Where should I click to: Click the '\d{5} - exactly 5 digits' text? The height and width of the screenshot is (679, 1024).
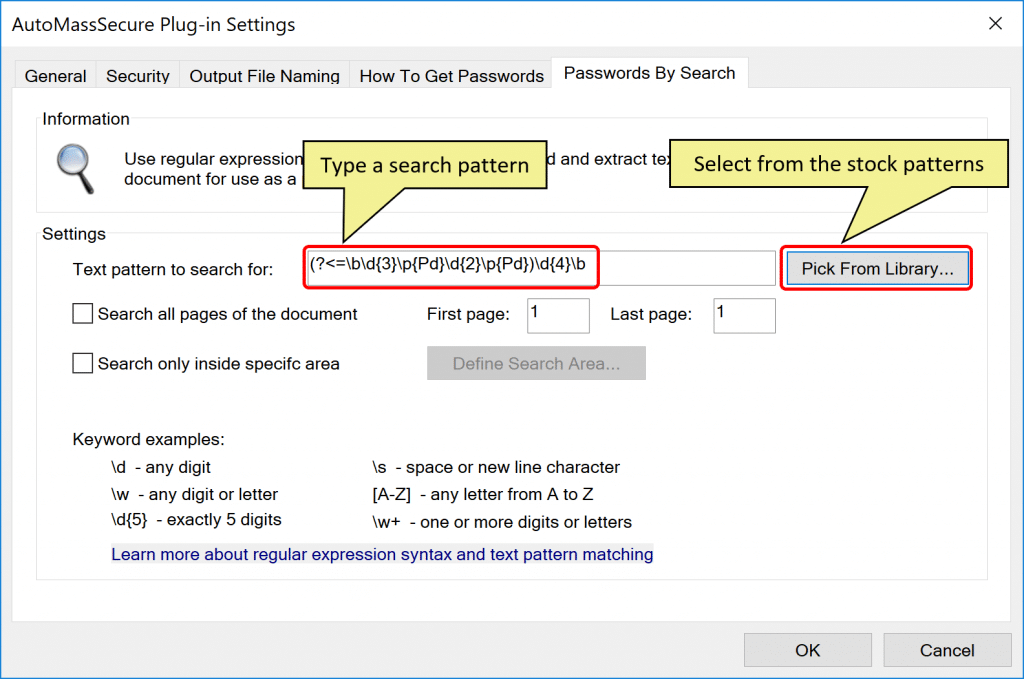(x=197, y=520)
